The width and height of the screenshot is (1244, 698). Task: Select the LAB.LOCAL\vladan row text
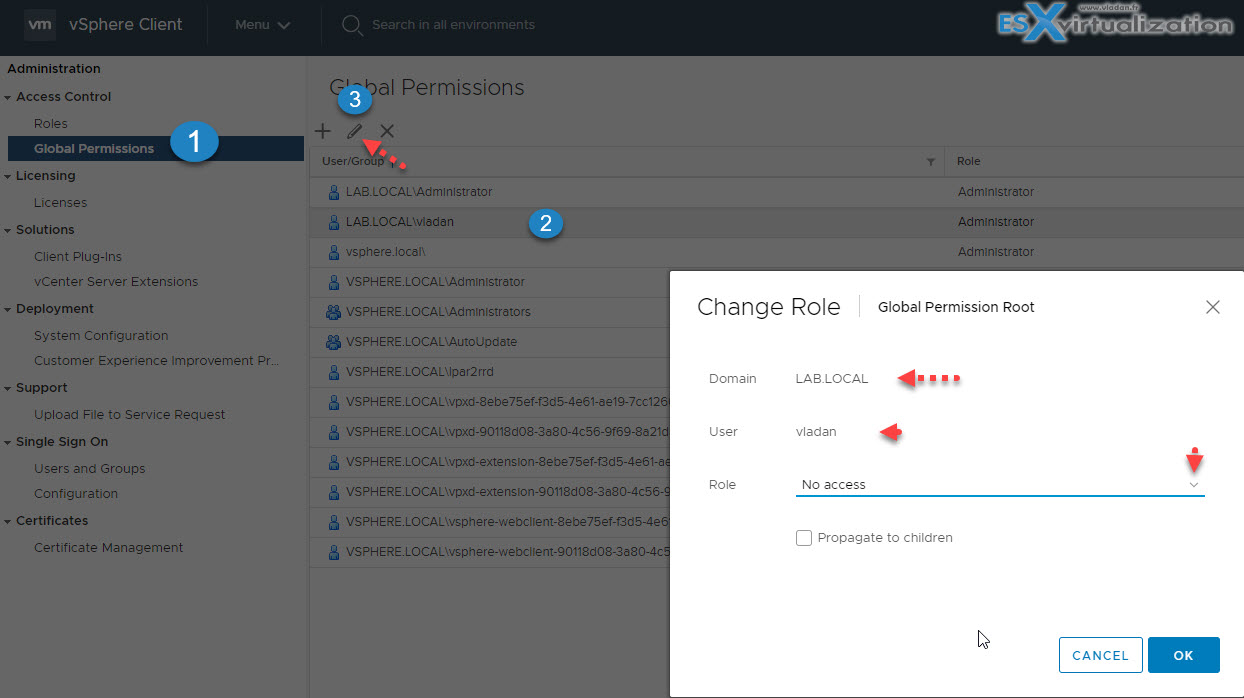tap(399, 221)
